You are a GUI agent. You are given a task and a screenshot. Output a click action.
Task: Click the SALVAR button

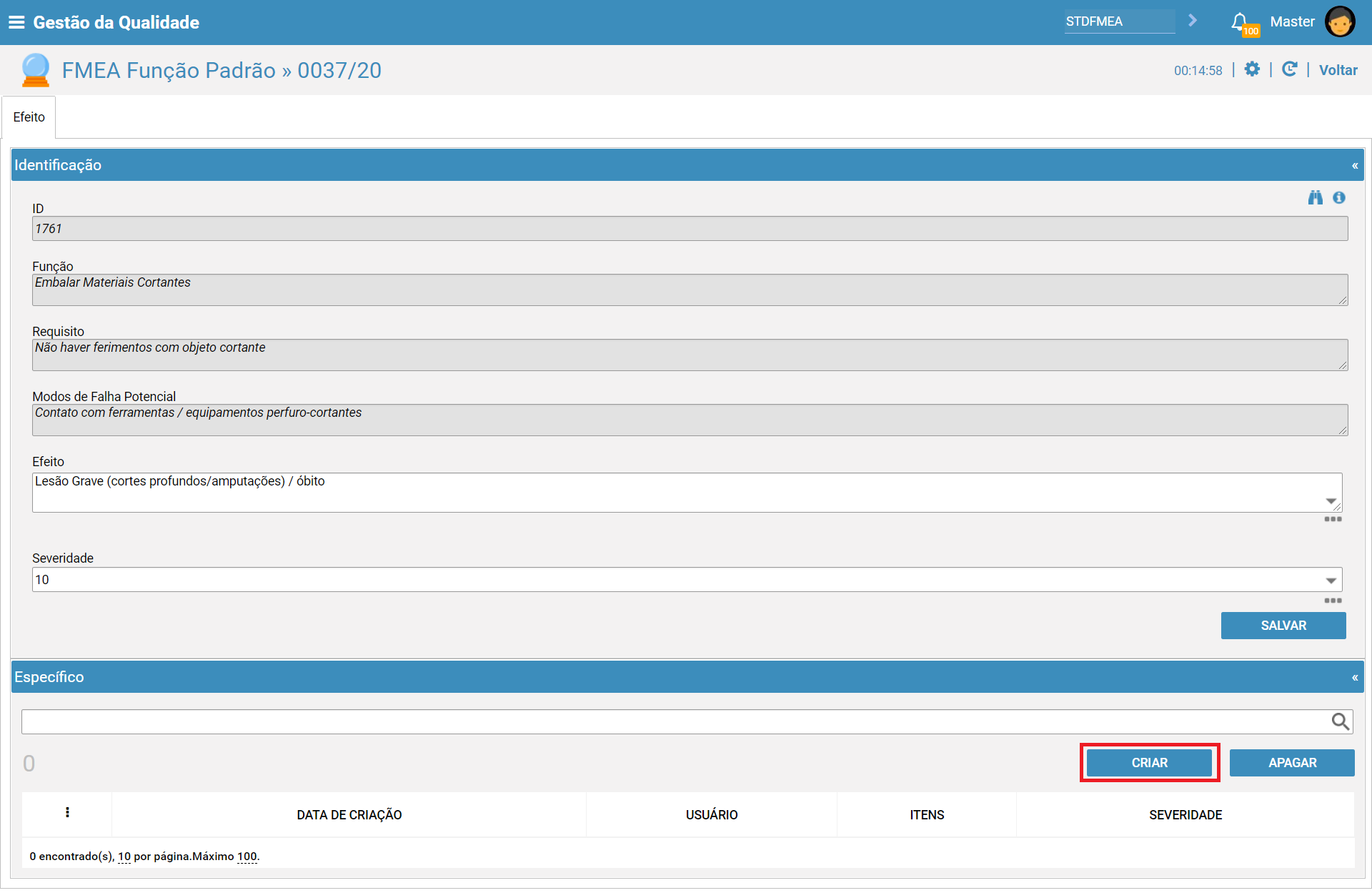click(1283, 626)
